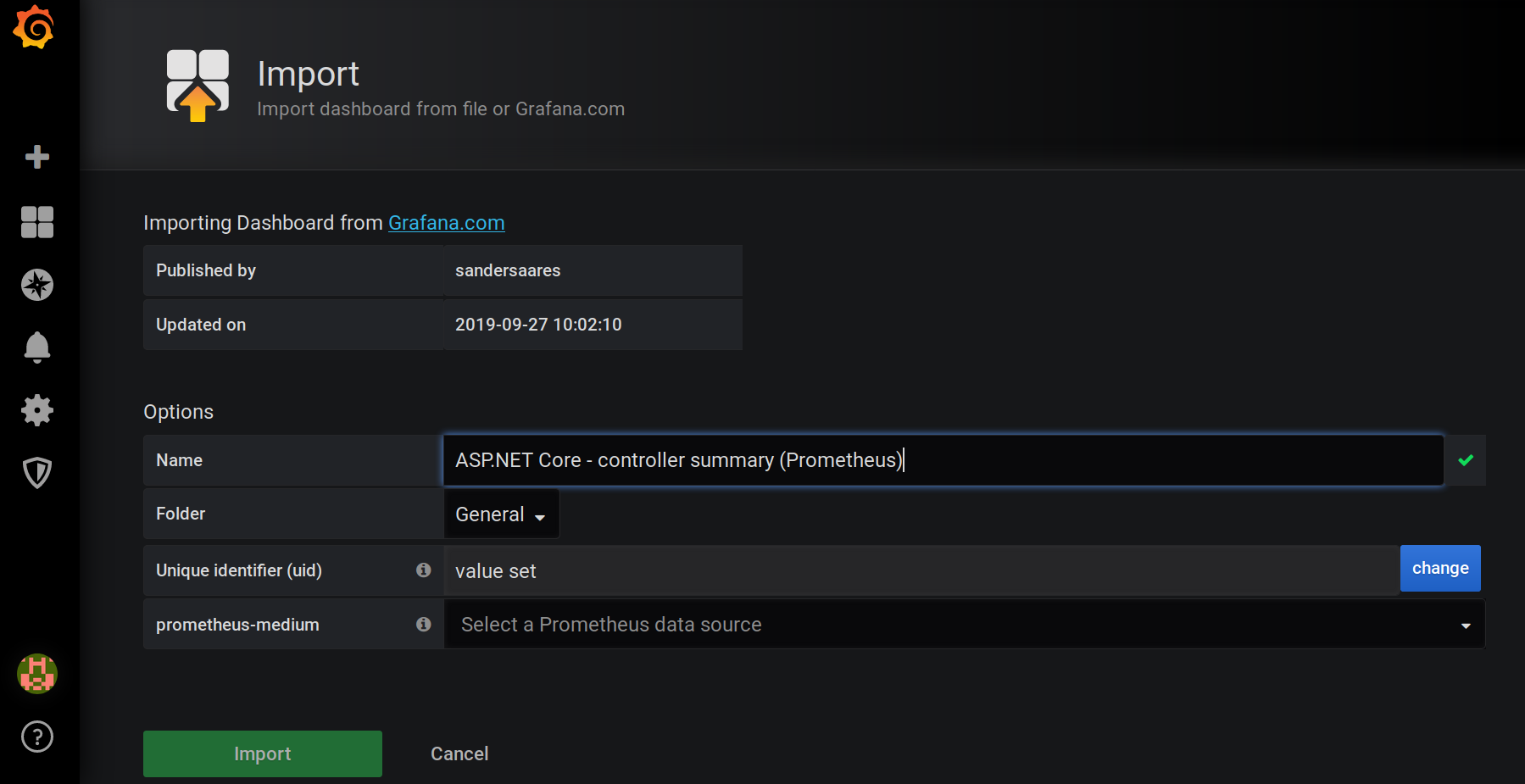1525x784 pixels.
Task: Open the Dashboards sidebar icon
Action: click(37, 222)
